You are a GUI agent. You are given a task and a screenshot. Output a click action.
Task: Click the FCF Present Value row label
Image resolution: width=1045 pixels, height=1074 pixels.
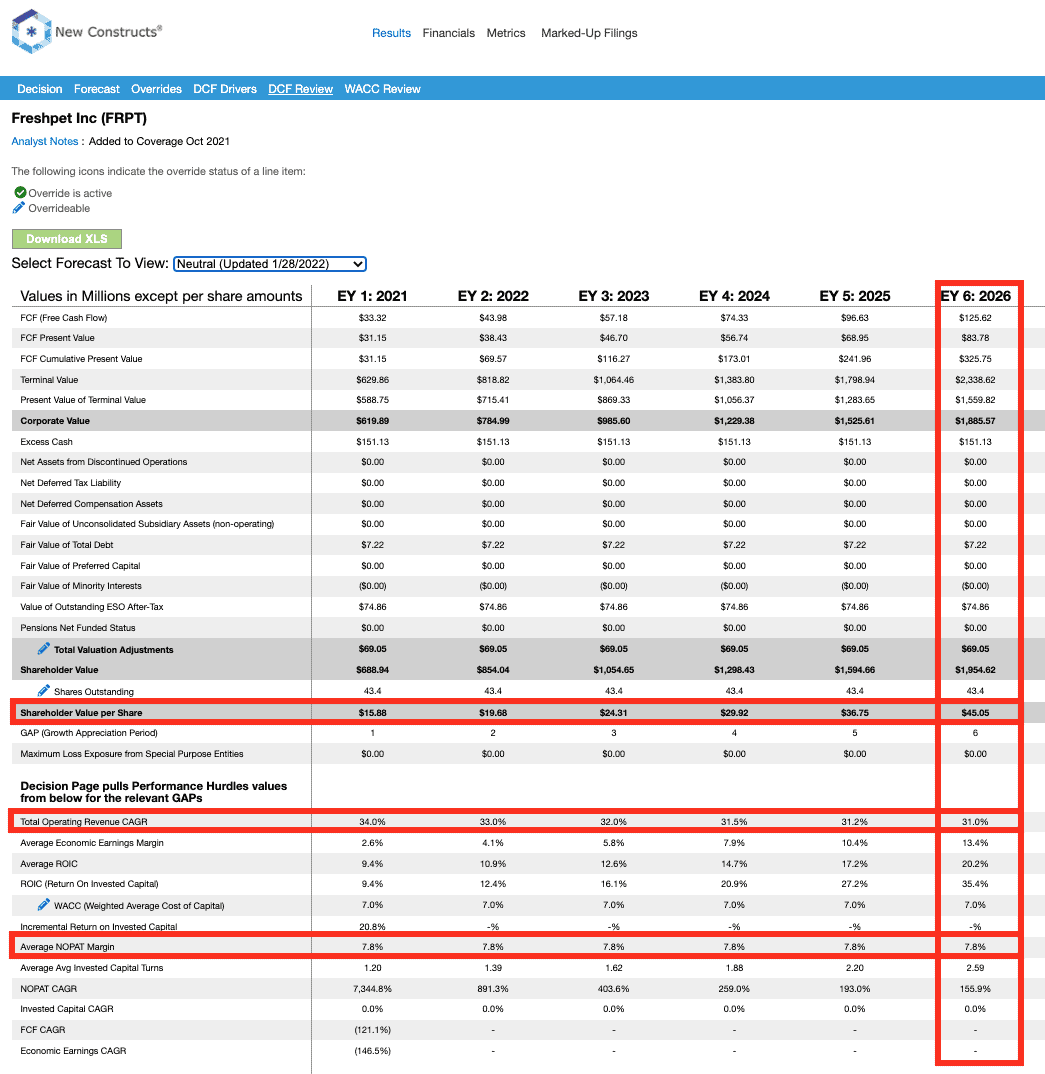[x=58, y=338]
